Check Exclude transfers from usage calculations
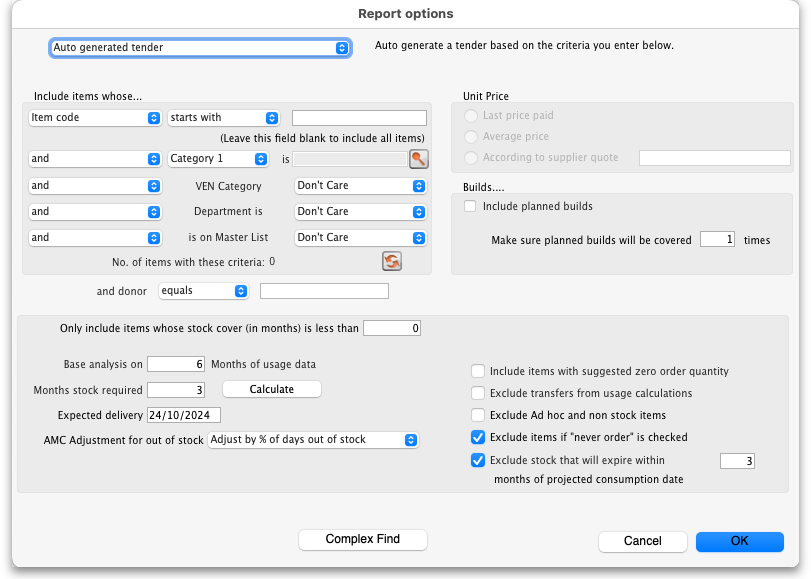The height and width of the screenshot is (579, 811). point(478,393)
